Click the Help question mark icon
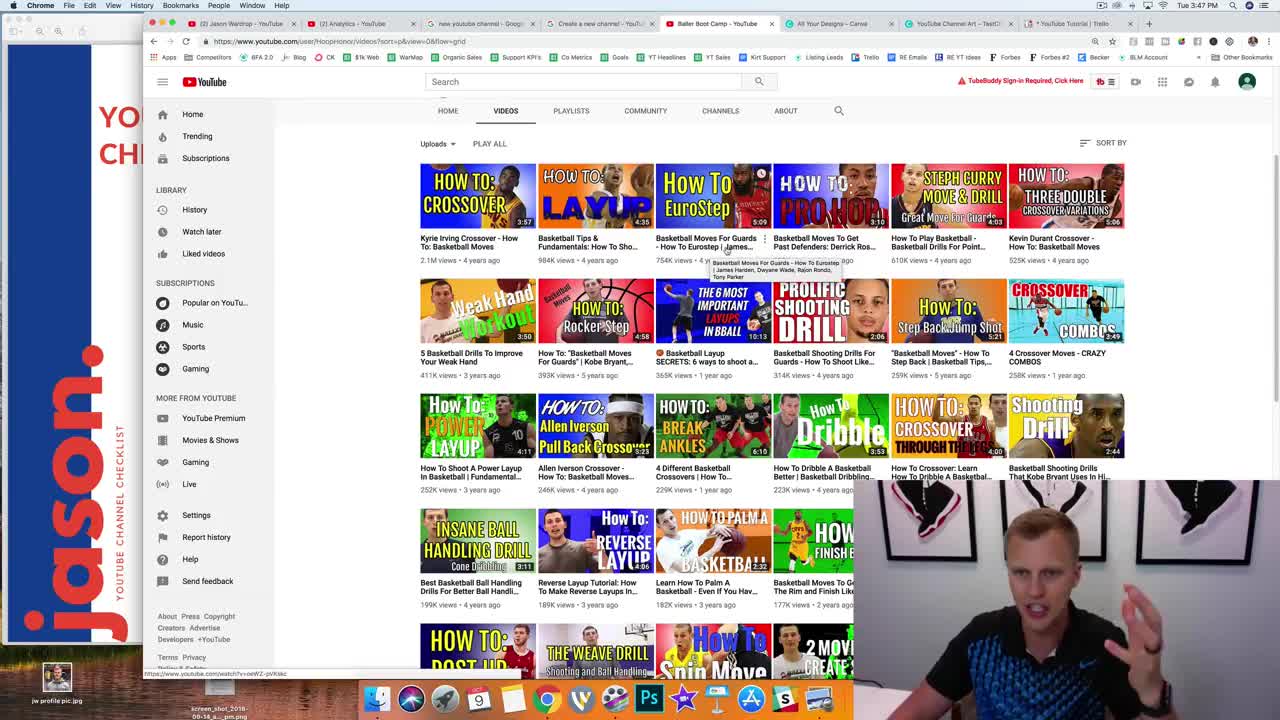 click(162, 560)
